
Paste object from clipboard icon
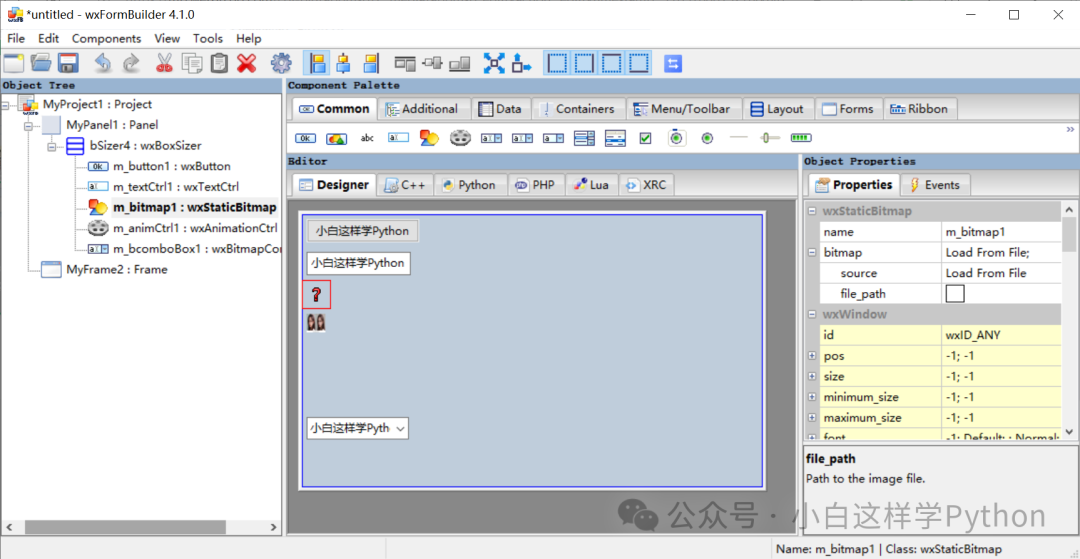(x=219, y=63)
